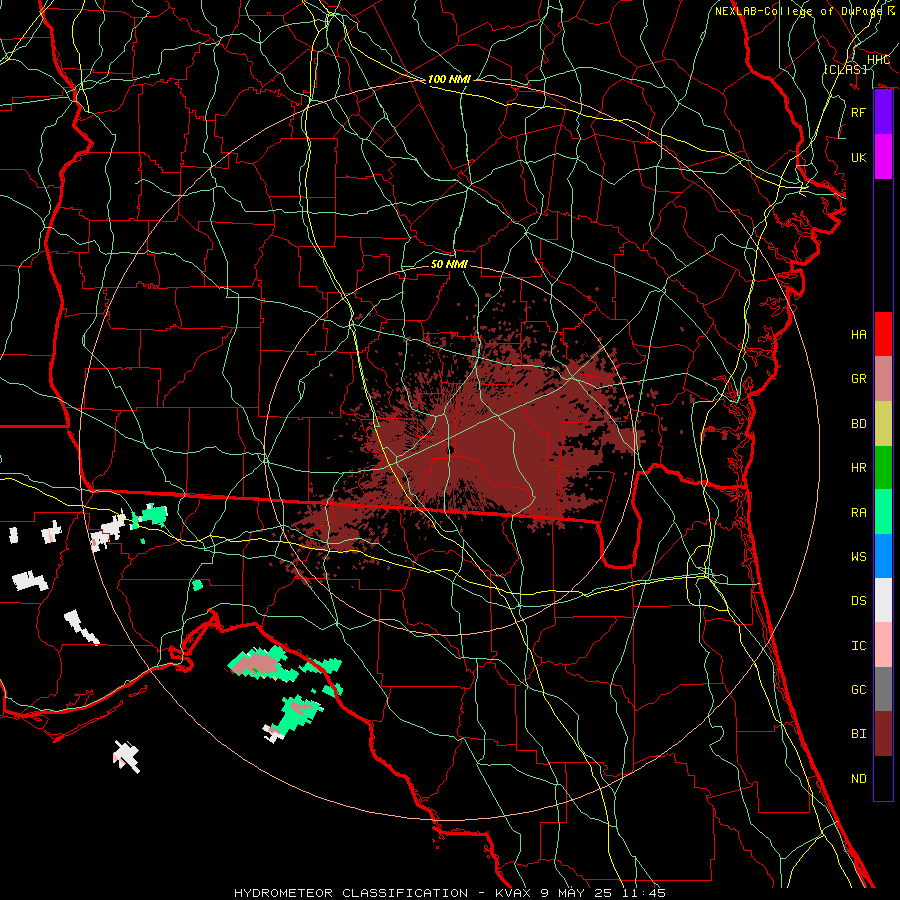Click the BD legend label
The height and width of the screenshot is (900, 900).
(x=858, y=424)
